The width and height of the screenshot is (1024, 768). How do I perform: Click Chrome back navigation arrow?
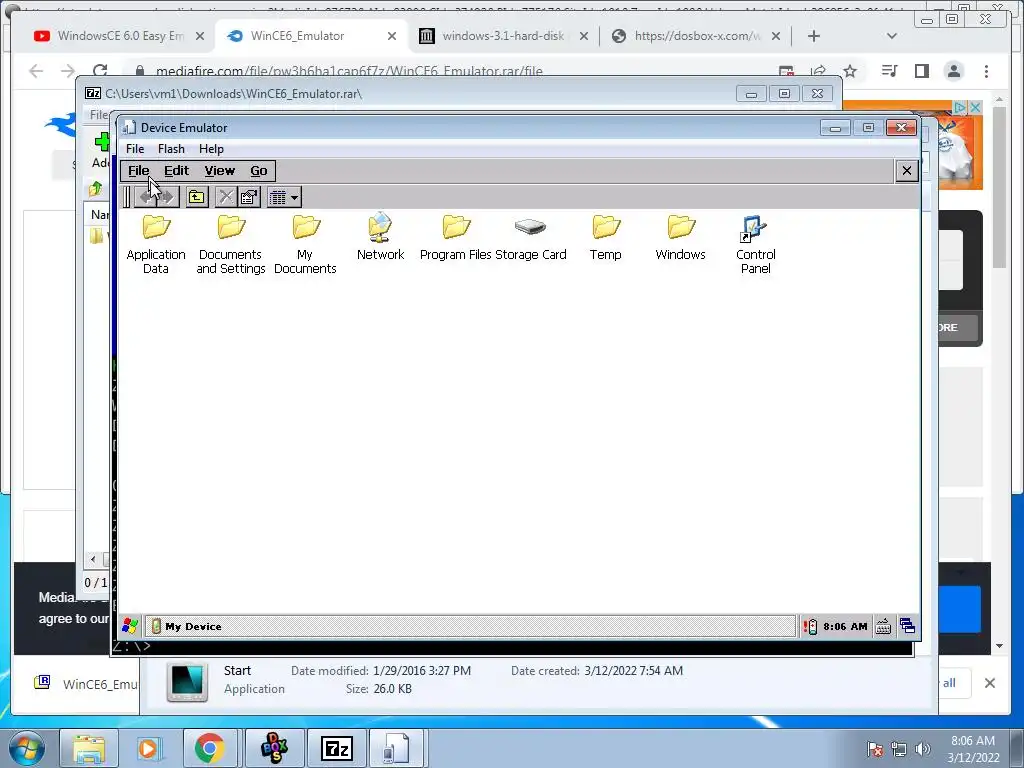[36, 71]
